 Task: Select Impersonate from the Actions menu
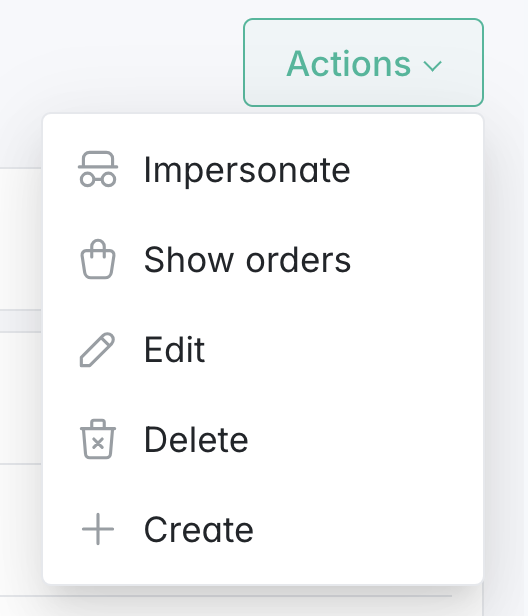(x=263, y=169)
